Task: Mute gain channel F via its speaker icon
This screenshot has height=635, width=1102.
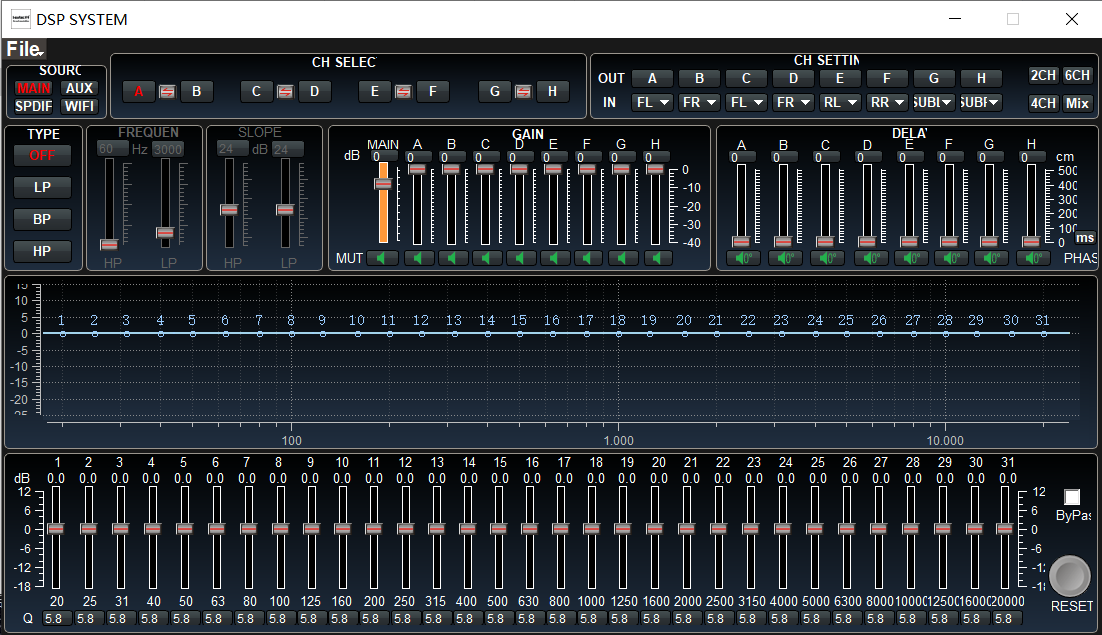Action: point(588,258)
